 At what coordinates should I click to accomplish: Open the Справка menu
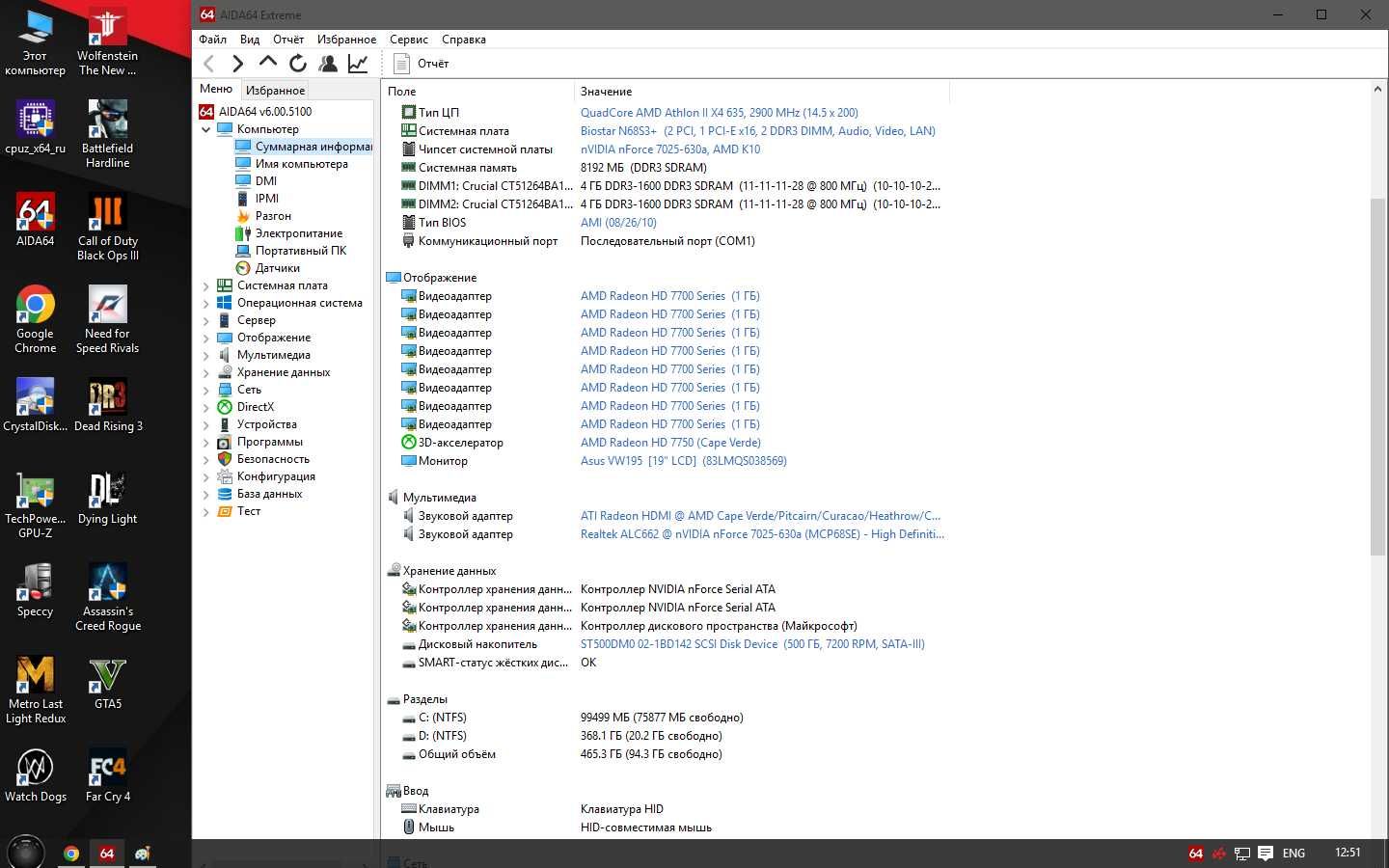(463, 40)
